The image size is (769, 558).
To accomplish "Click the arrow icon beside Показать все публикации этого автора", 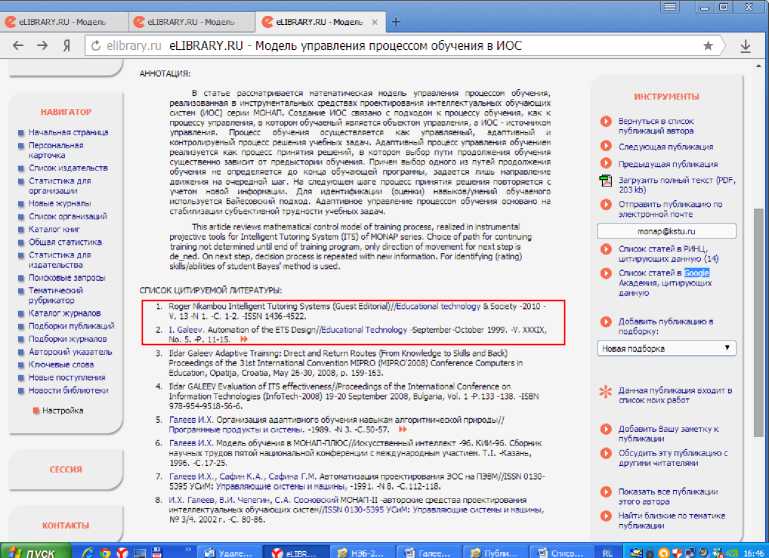I will click(x=606, y=492).
